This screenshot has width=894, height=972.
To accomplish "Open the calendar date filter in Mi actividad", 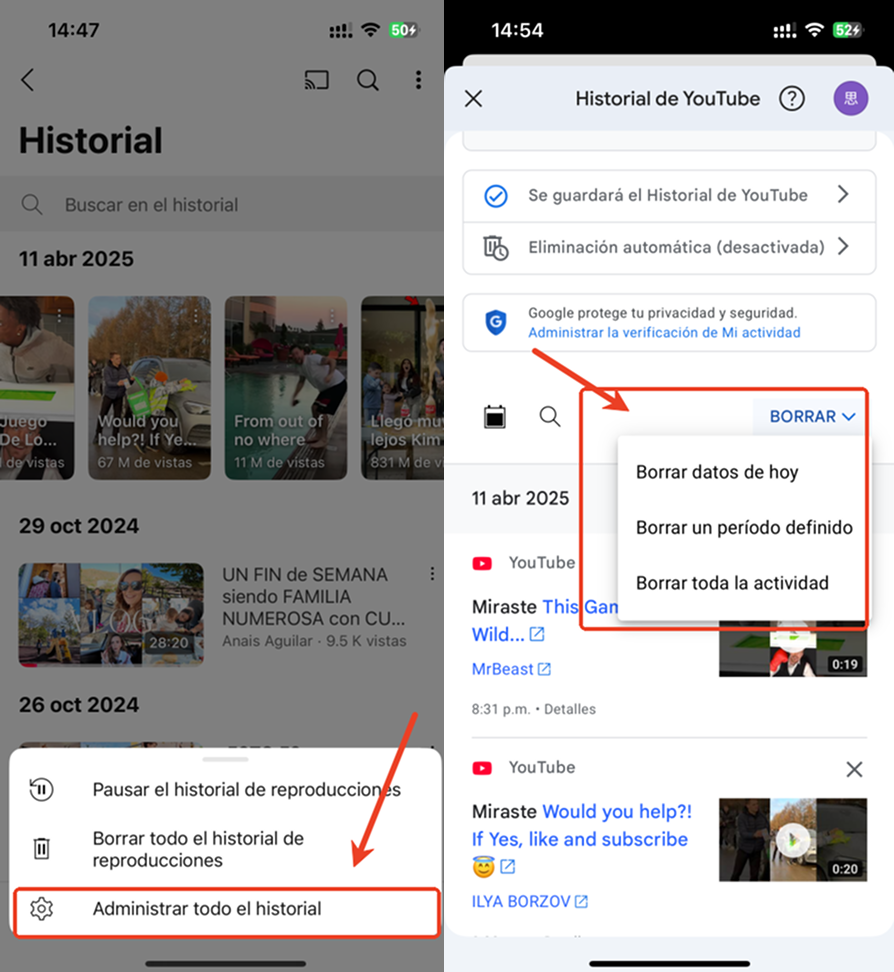I will pyautogui.click(x=494, y=417).
